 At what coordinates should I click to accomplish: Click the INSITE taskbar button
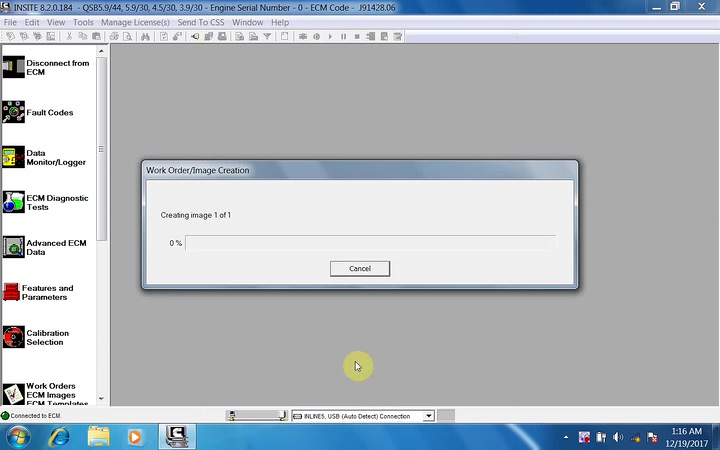point(177,436)
